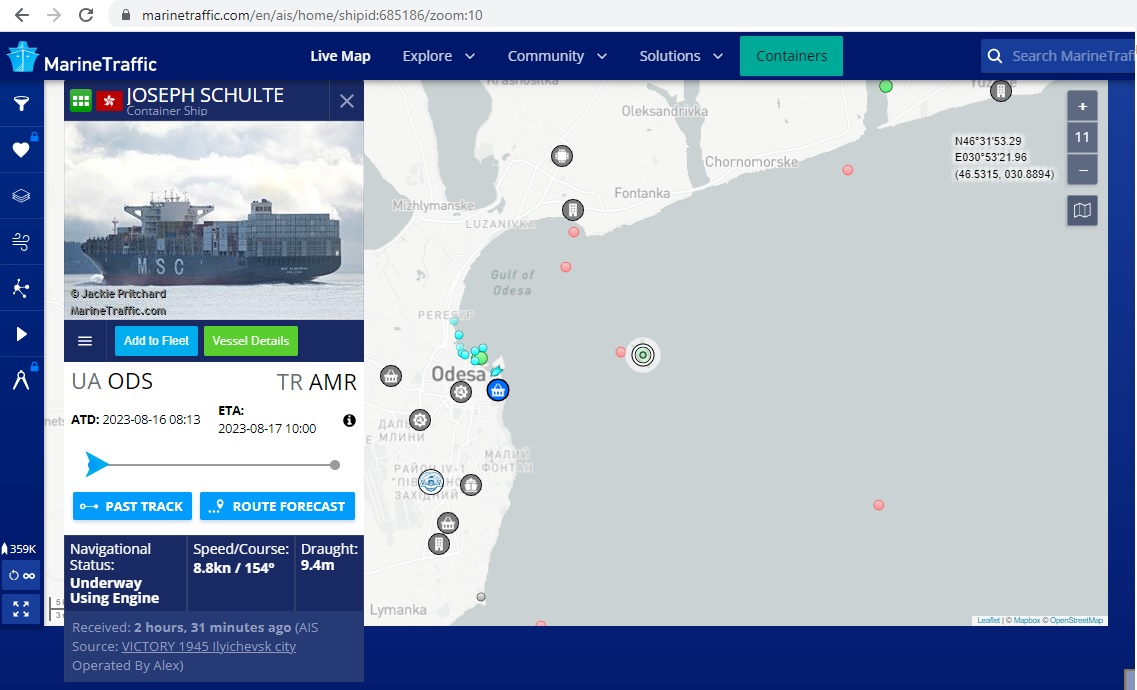Select the distance measuring compass tool
The height and width of the screenshot is (690, 1137).
(21, 380)
